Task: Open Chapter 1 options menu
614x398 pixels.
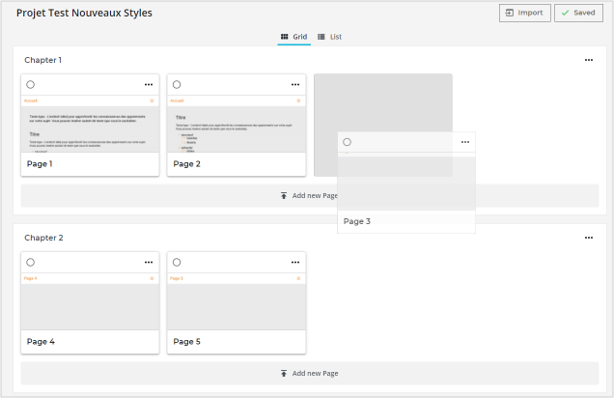Action: pyautogui.click(x=589, y=60)
